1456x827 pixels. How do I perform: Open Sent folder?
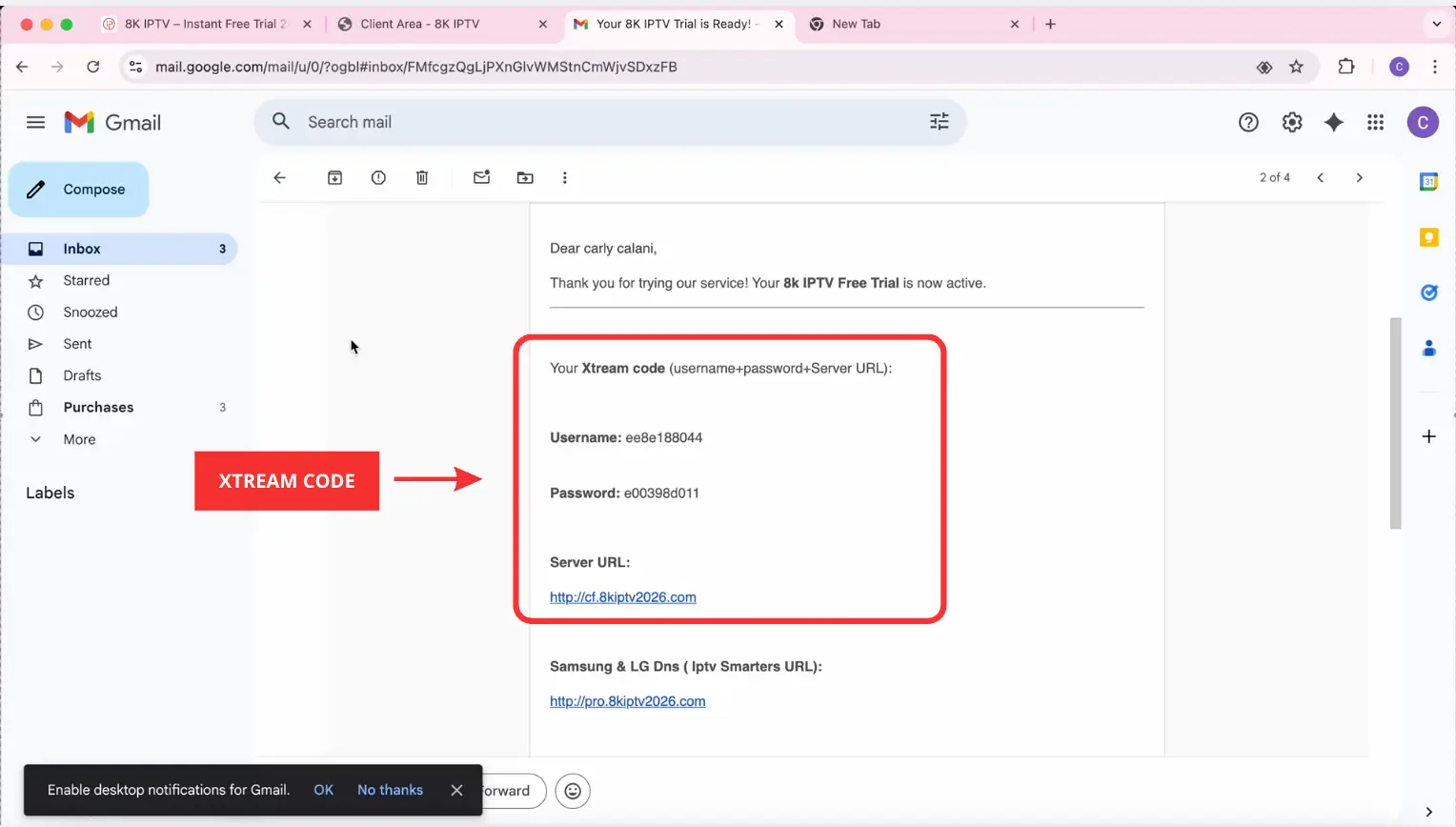coord(118,344)
